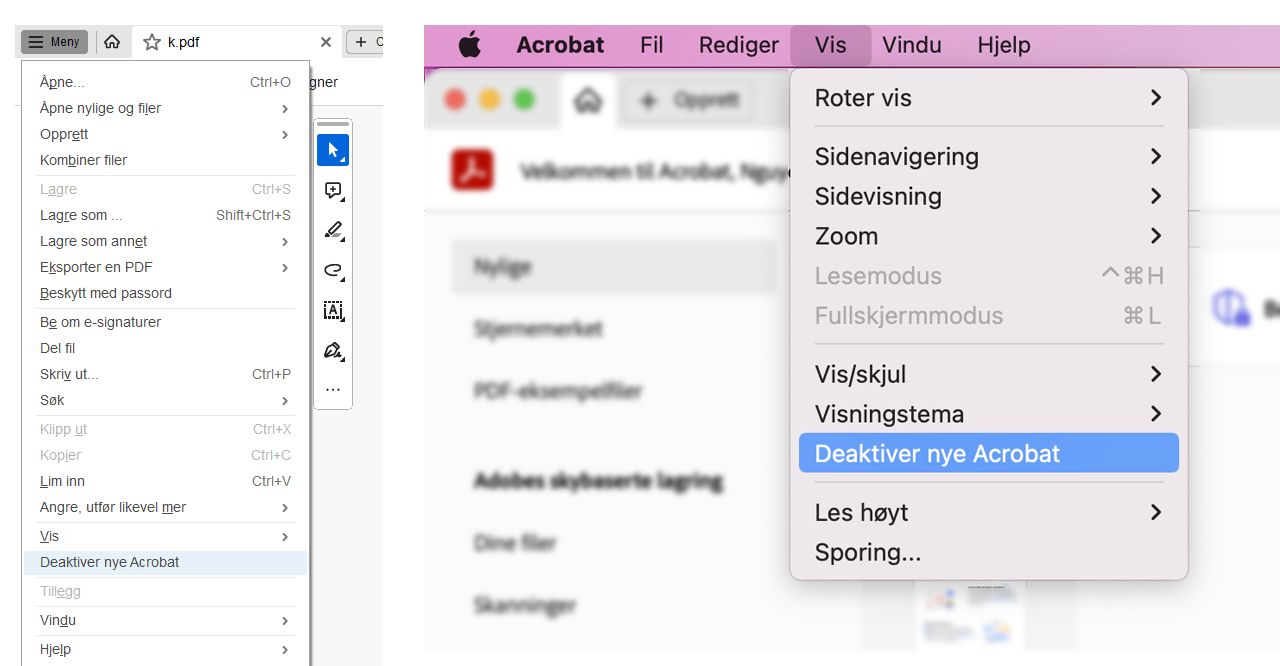The width and height of the screenshot is (1280, 666).
Task: Enable Deaktiver nye Acrobat in the Vis menu
Action: tap(988, 453)
